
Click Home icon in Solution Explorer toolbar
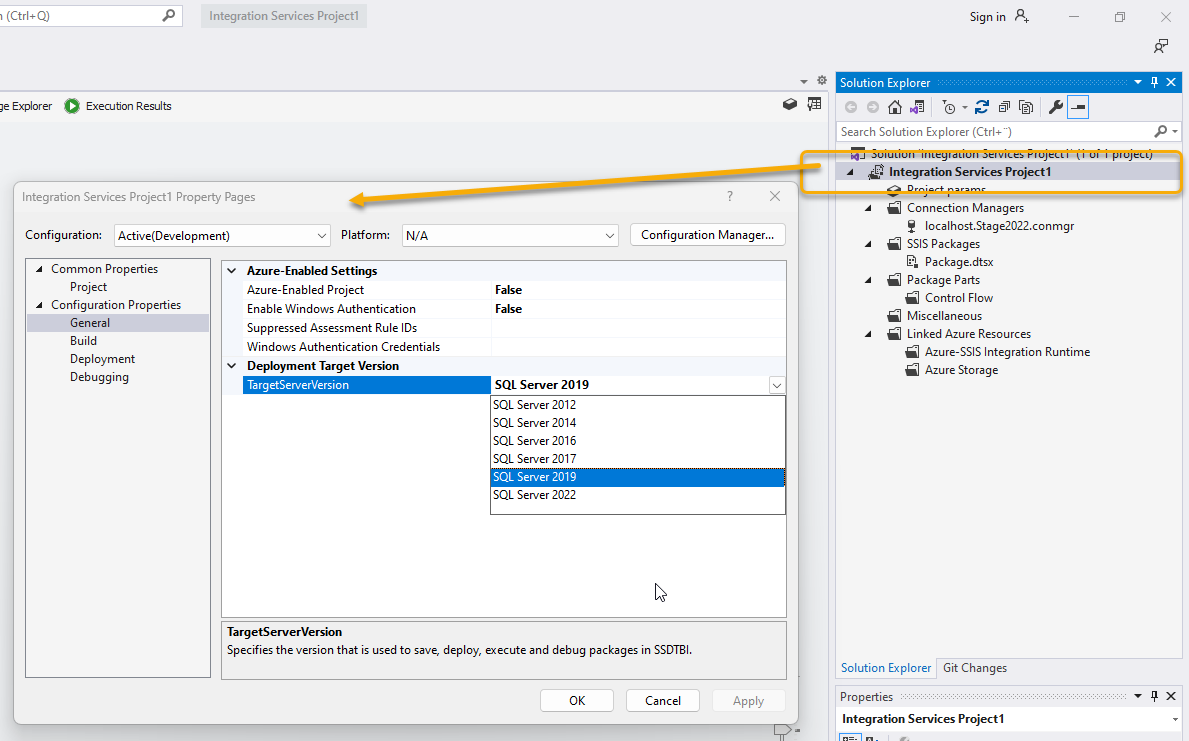(895, 108)
